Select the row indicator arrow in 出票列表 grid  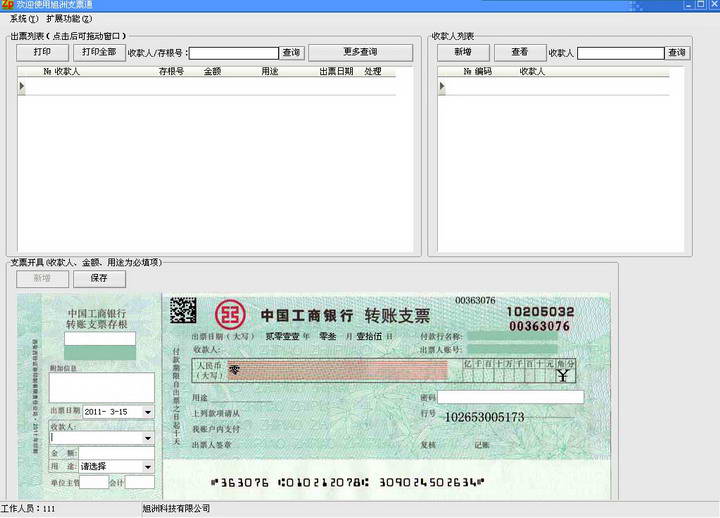[x=22, y=86]
